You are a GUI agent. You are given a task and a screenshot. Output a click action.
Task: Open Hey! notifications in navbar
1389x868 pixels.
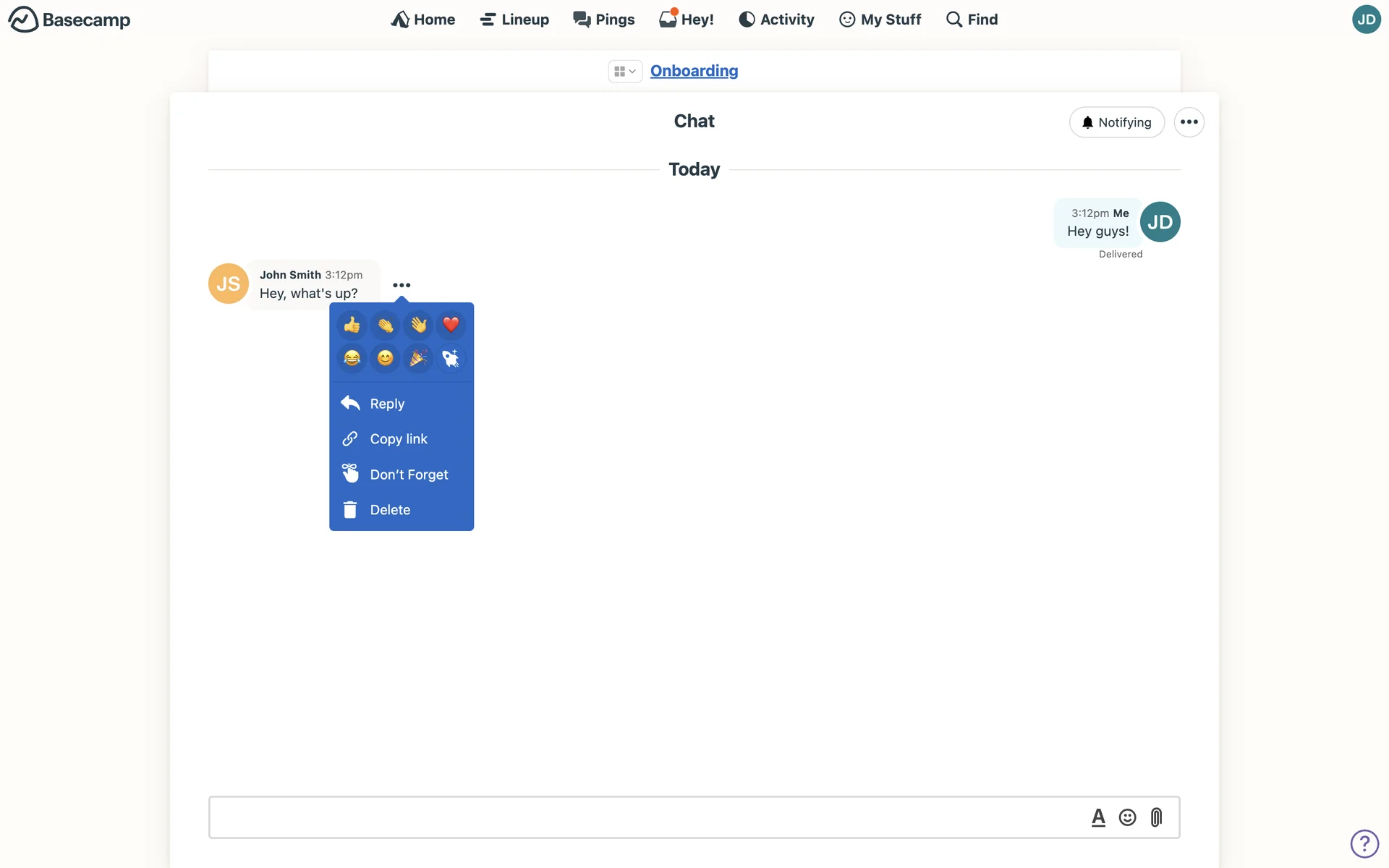click(x=687, y=20)
